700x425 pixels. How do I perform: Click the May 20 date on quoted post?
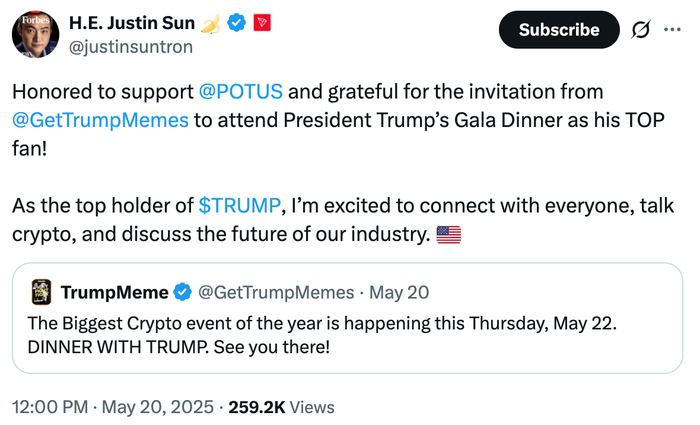tap(399, 292)
